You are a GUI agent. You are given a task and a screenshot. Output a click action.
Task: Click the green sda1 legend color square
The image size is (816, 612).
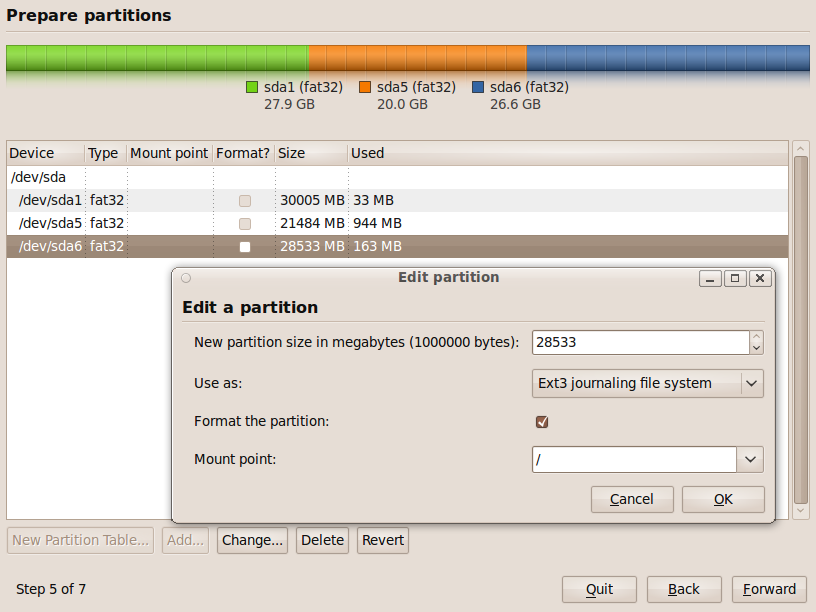click(x=252, y=87)
